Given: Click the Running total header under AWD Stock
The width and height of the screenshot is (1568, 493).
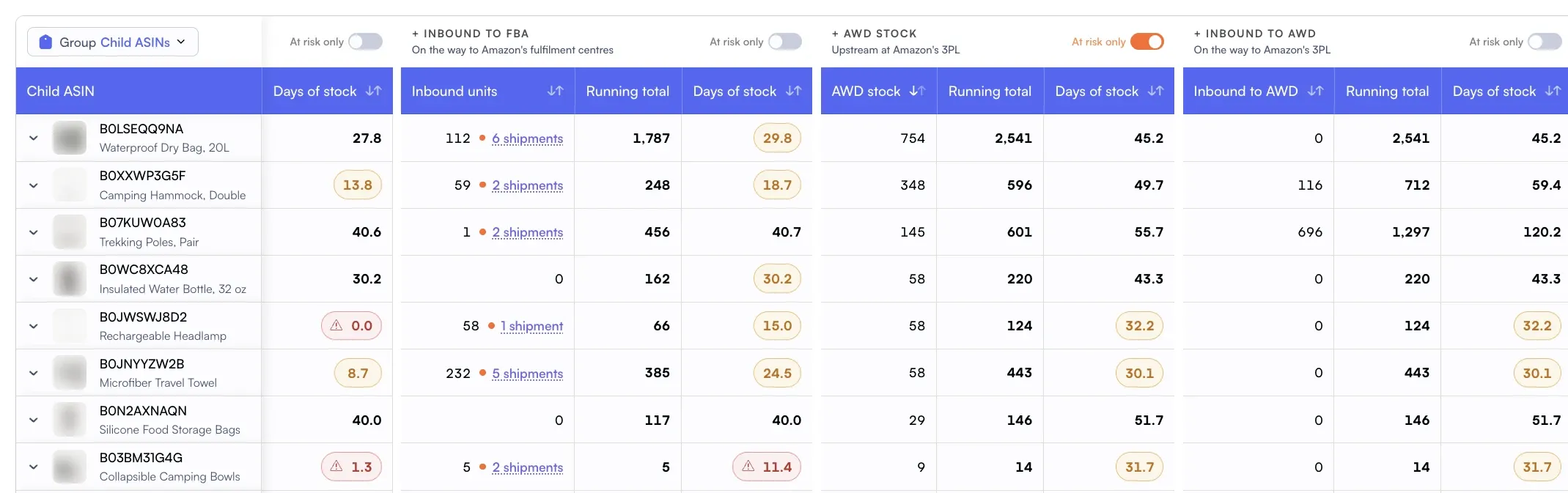Looking at the screenshot, I should (990, 91).
